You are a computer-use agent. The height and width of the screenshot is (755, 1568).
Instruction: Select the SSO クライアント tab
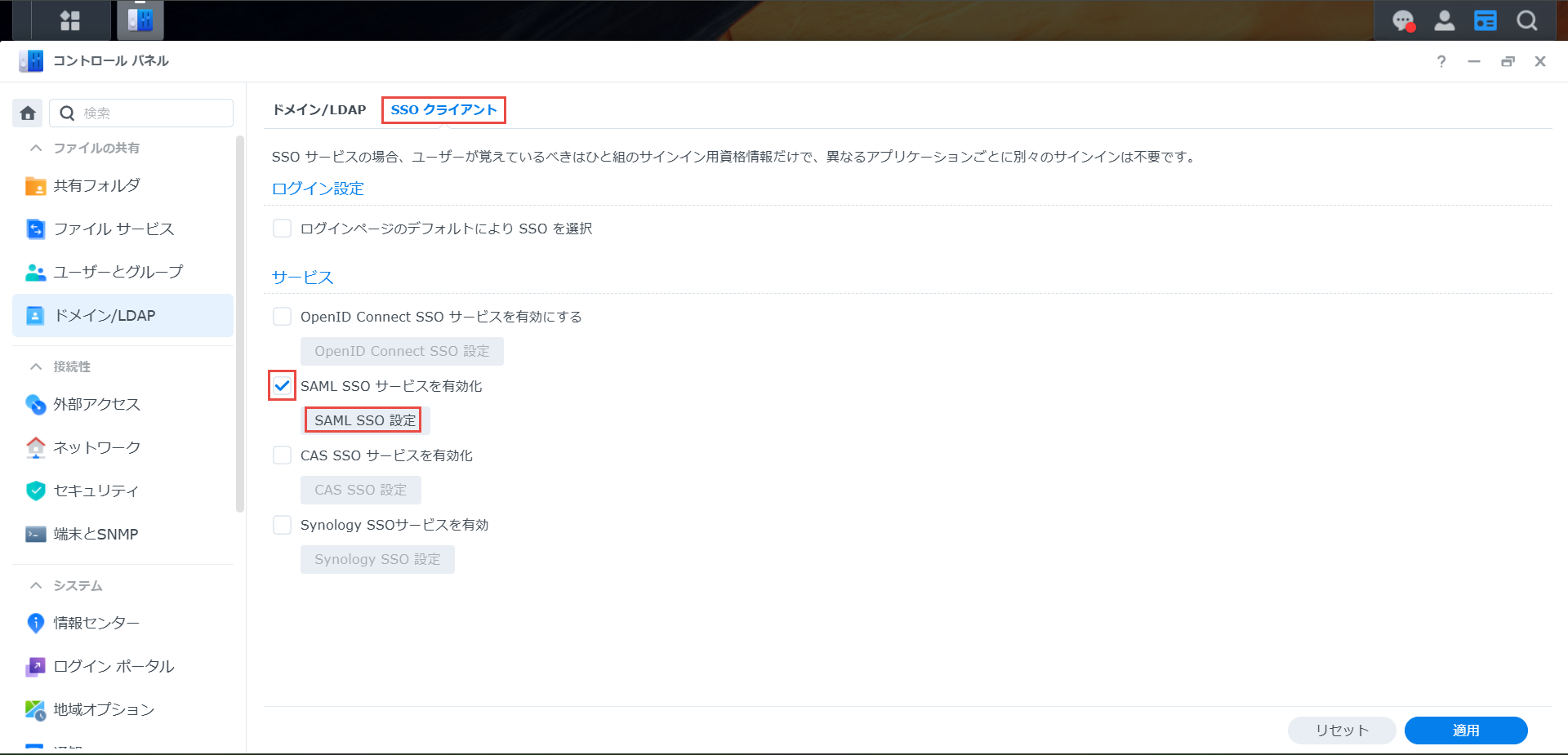[443, 110]
